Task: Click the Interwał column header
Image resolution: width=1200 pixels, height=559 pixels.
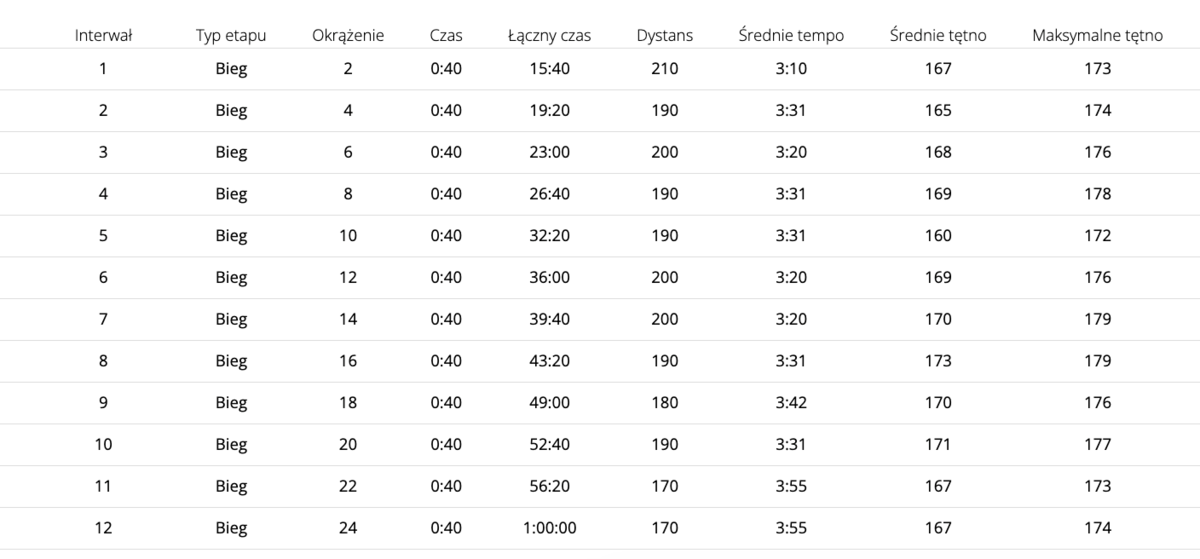Action: pyautogui.click(x=104, y=35)
